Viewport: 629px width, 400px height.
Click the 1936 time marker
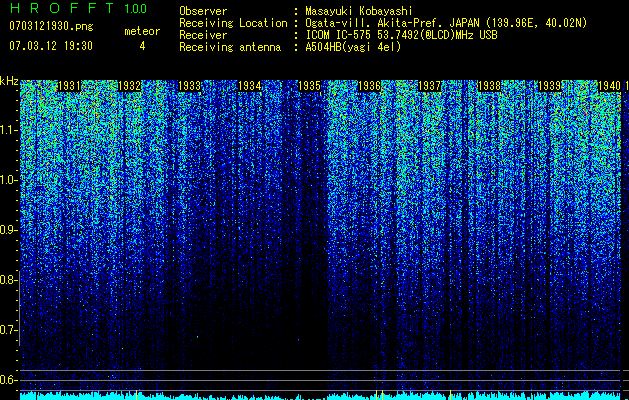click(369, 86)
